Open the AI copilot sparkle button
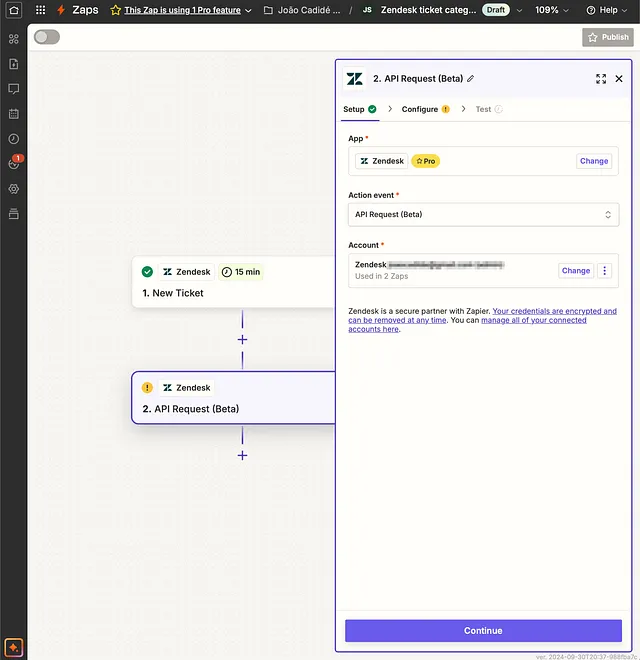This screenshot has height=660, width=640. point(13,647)
